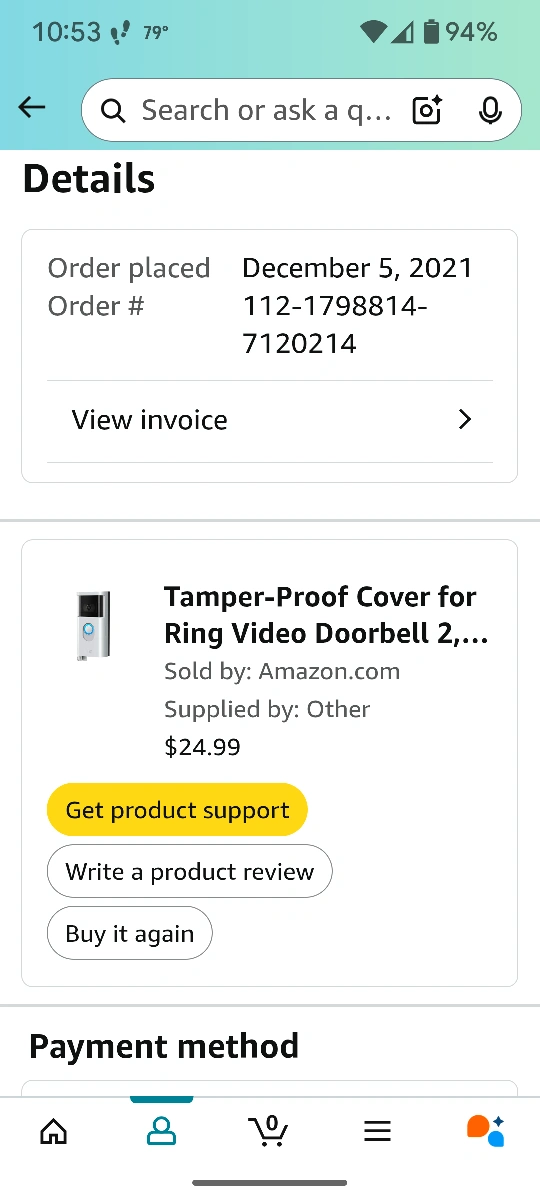The height and width of the screenshot is (1200, 540).
Task: Open Ring doorbell cover product thumbnail
Action: click(x=94, y=625)
